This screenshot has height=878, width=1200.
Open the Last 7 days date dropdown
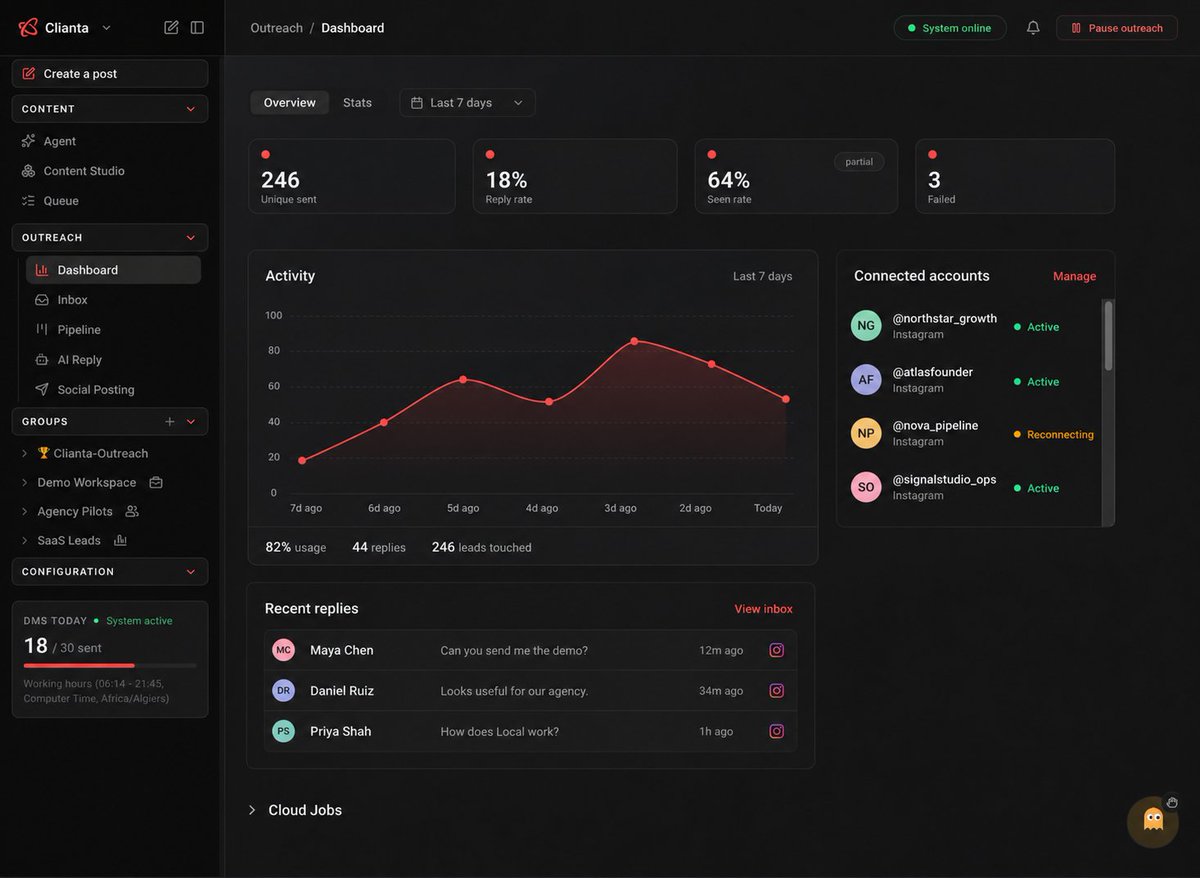pos(467,103)
